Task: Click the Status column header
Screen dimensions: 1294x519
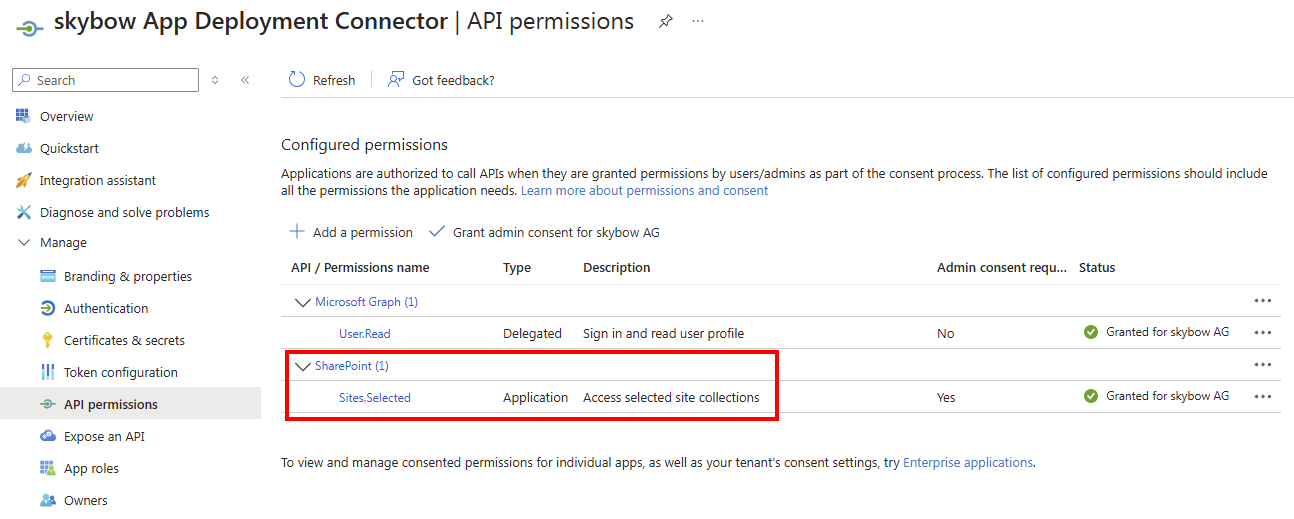Action: tap(1097, 268)
